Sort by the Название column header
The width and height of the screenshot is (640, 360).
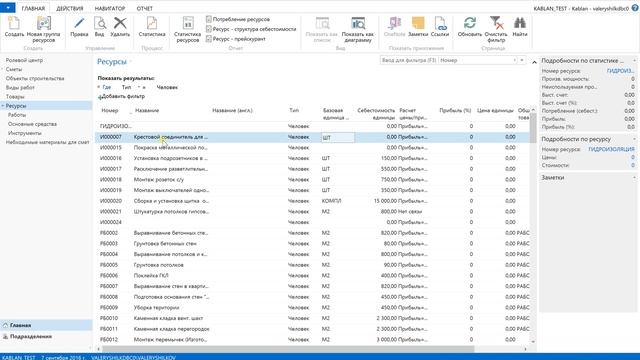pos(147,111)
